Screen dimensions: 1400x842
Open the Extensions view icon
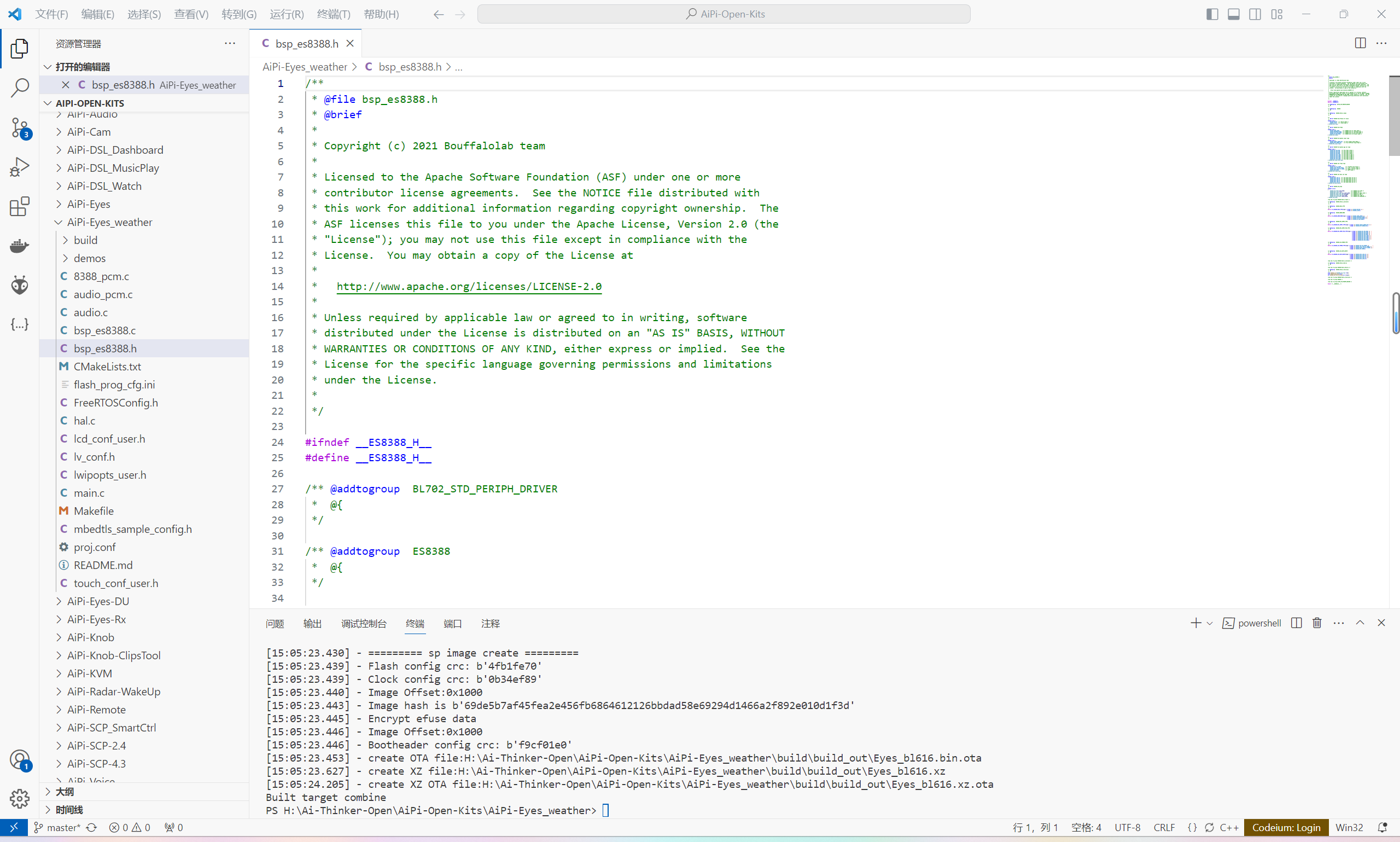[x=19, y=206]
